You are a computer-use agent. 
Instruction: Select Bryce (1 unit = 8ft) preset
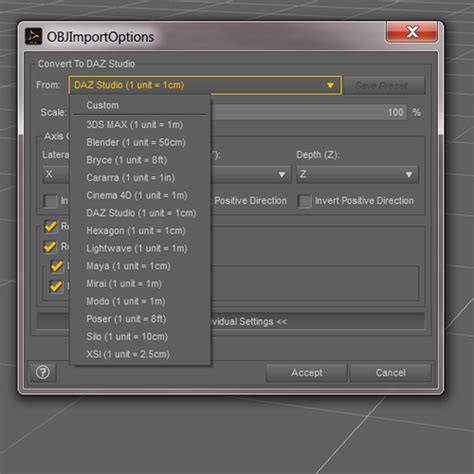(140, 160)
